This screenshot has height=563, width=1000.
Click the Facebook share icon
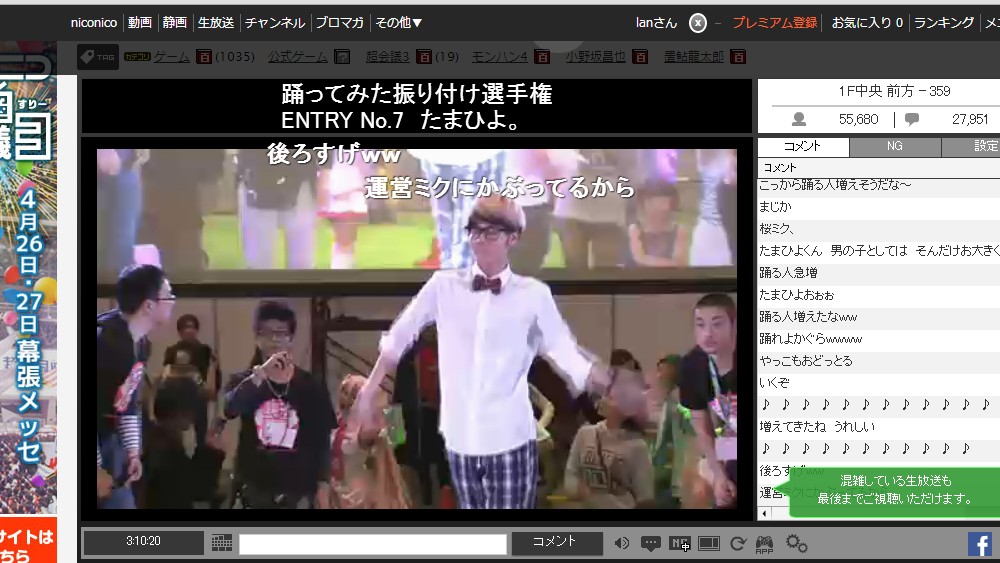(980, 544)
